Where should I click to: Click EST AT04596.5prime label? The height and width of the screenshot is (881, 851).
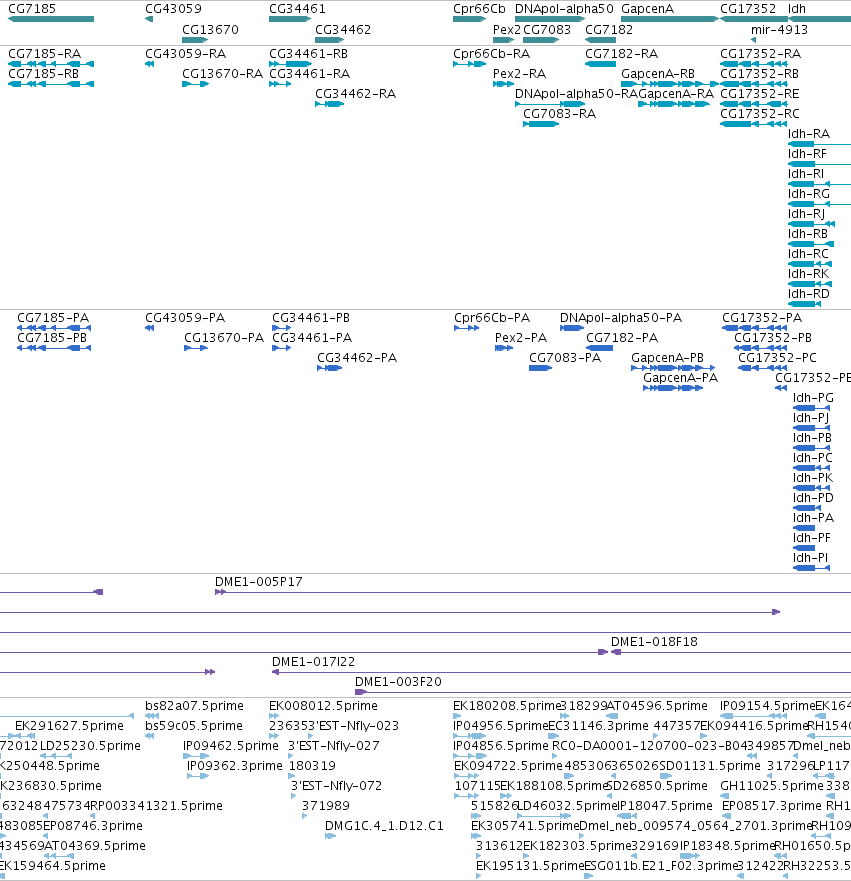pos(657,706)
